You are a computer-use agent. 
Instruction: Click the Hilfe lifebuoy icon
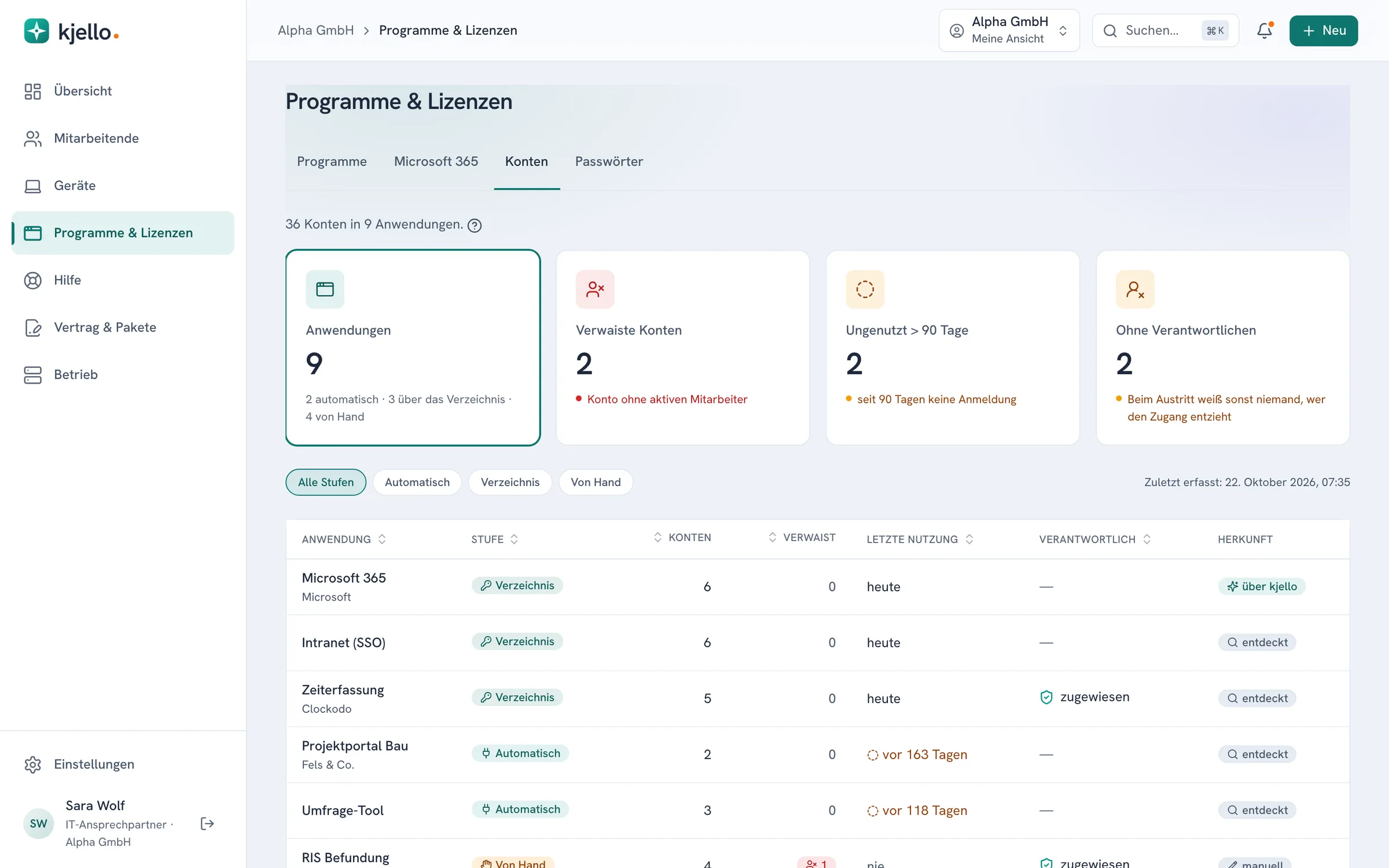(32, 281)
